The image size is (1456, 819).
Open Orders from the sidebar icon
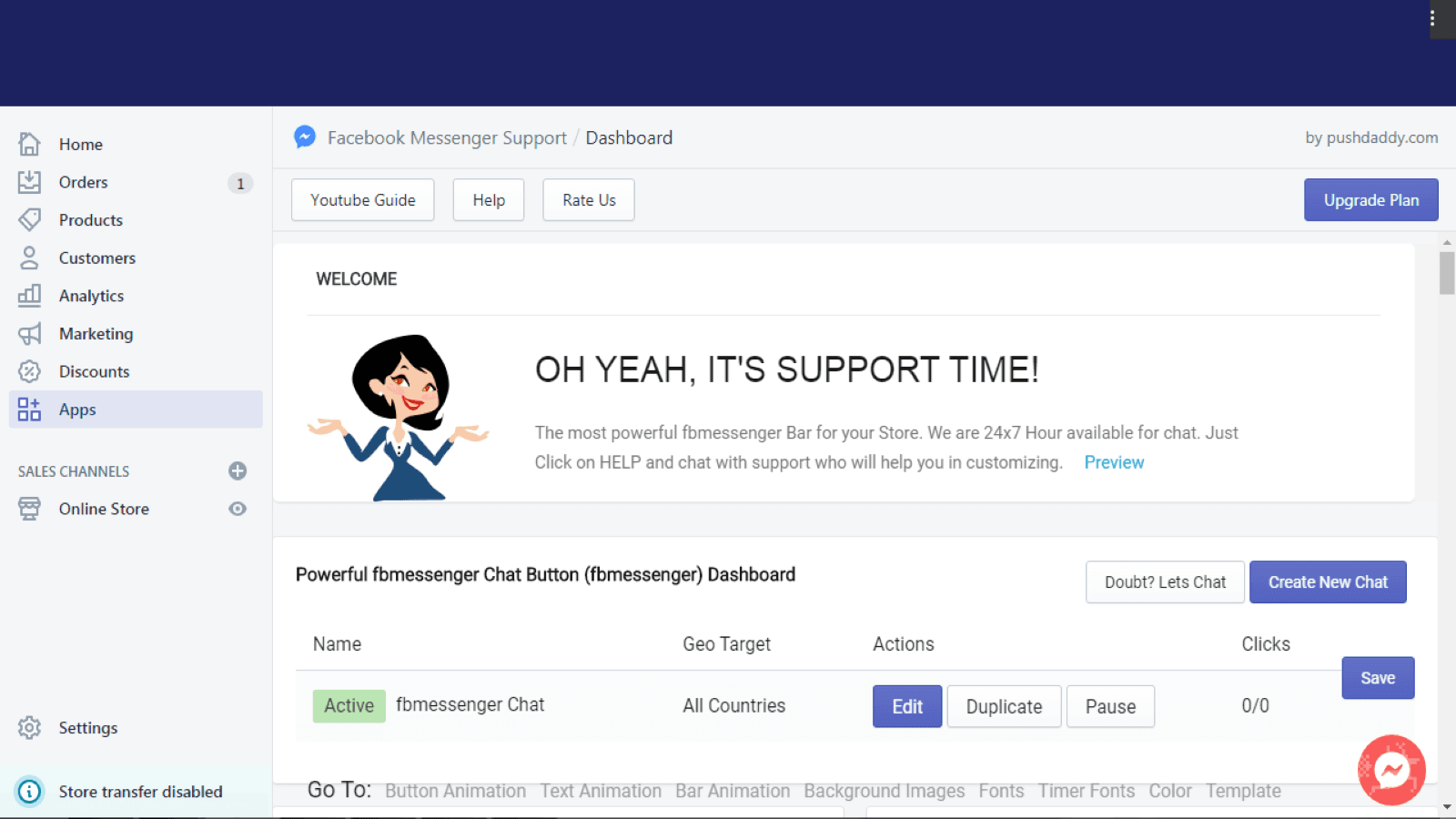[28, 181]
